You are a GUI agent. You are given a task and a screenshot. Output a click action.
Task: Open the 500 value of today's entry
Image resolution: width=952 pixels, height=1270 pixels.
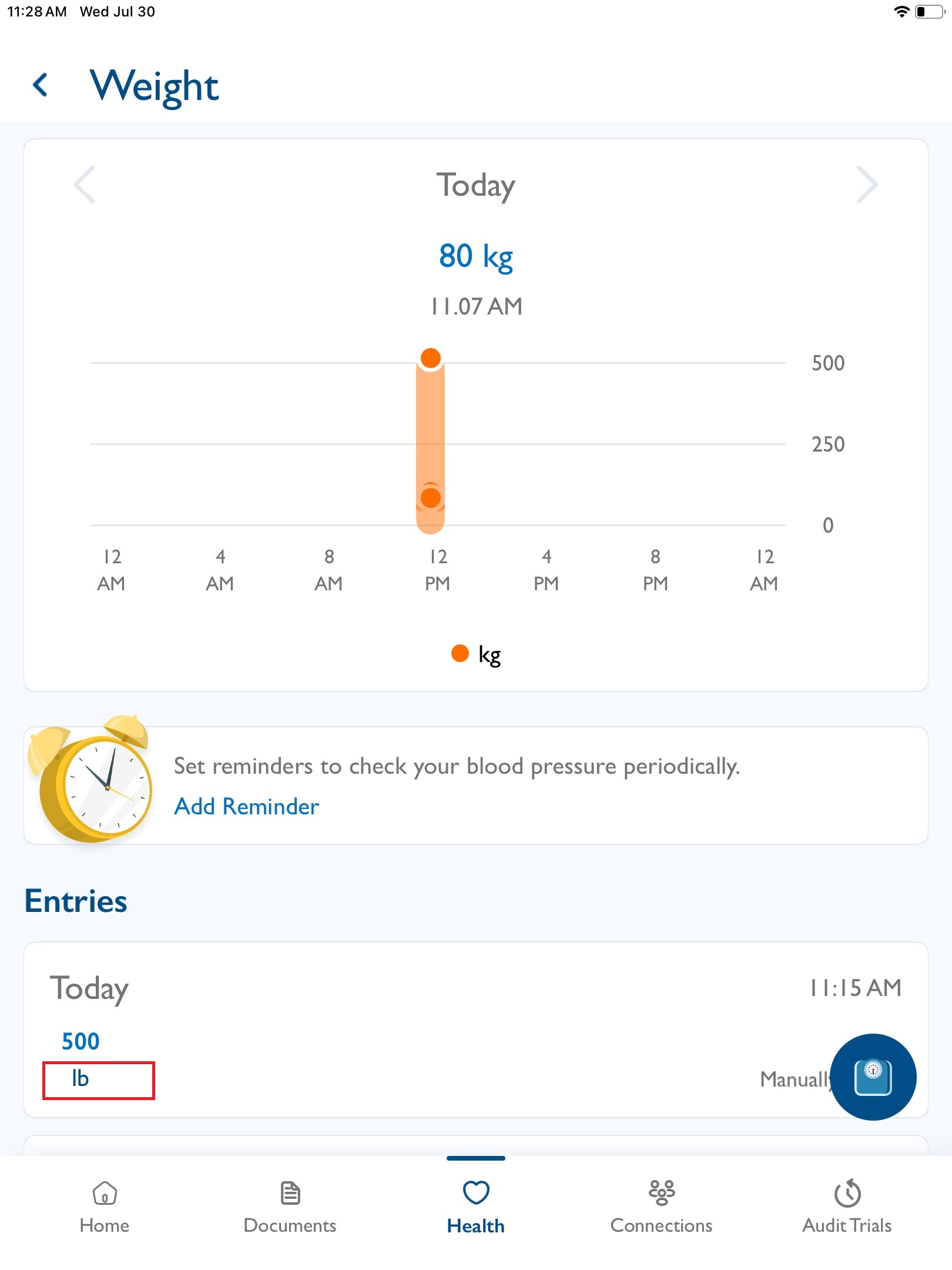pyautogui.click(x=81, y=1041)
